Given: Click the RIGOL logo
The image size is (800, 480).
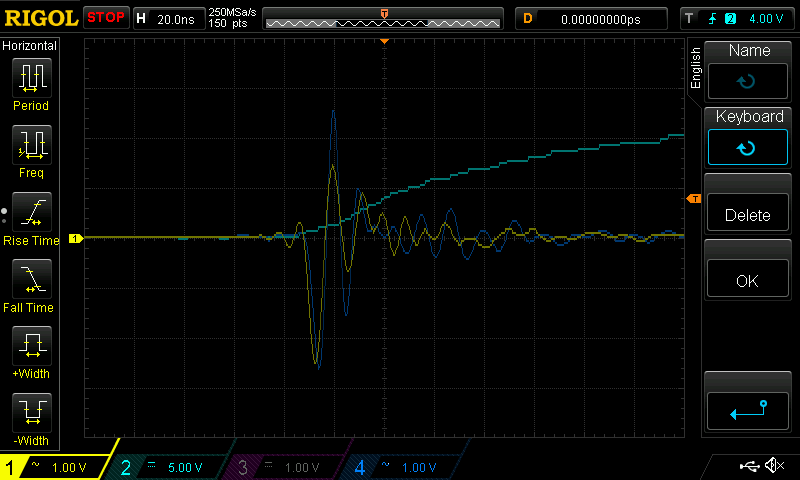Looking at the screenshot, I should pyautogui.click(x=41, y=18).
